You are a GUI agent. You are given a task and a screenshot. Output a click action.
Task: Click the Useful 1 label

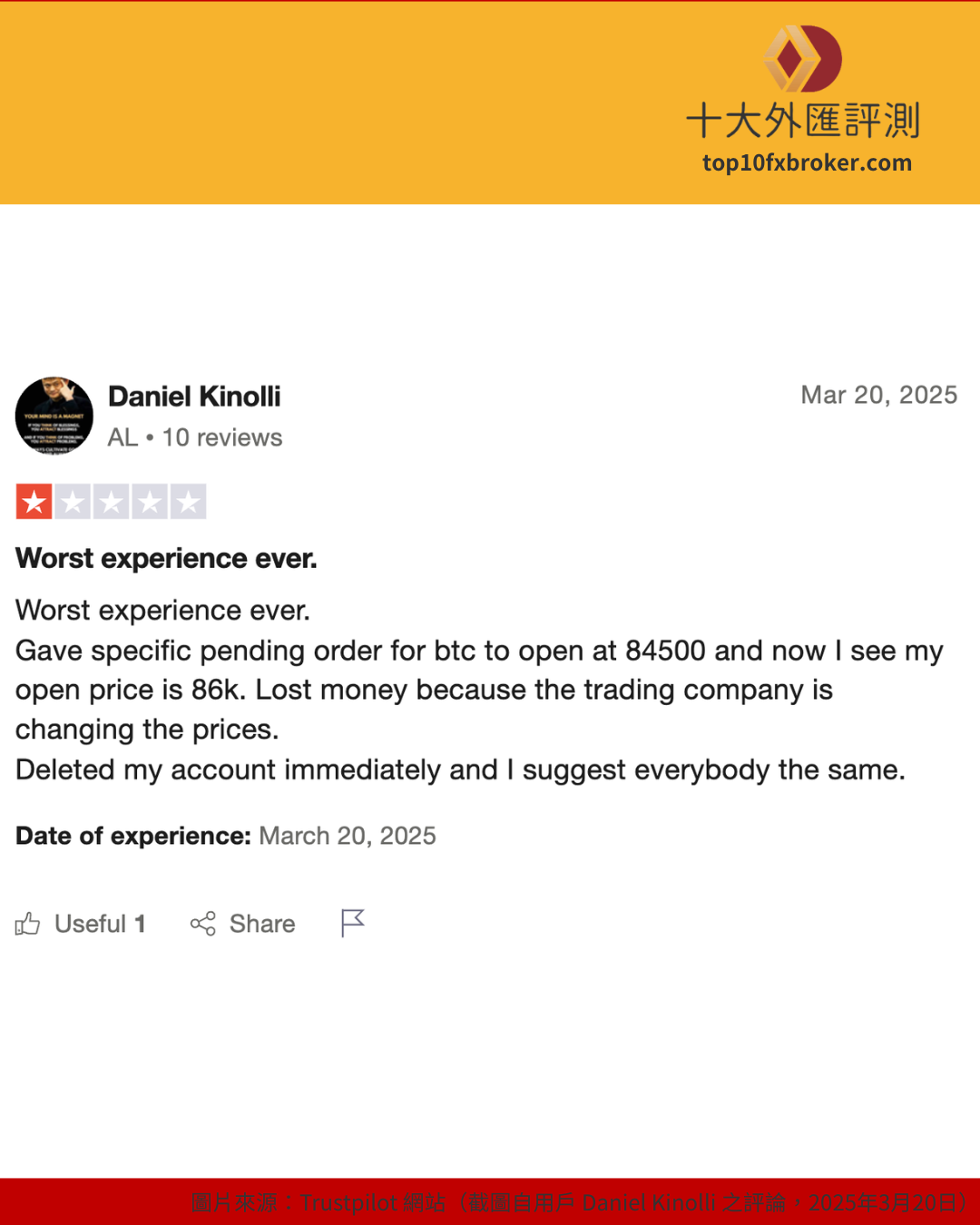(x=100, y=924)
